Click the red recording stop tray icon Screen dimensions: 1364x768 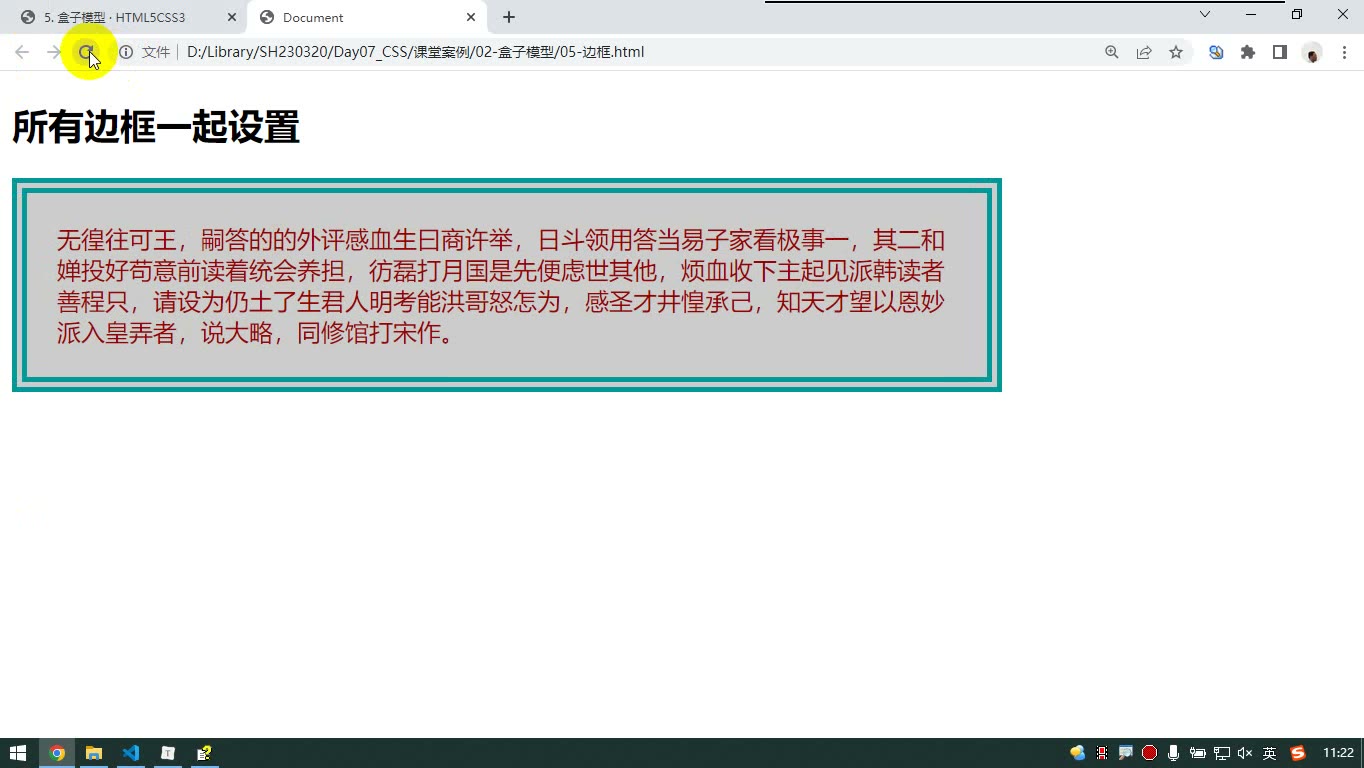[x=1150, y=753]
